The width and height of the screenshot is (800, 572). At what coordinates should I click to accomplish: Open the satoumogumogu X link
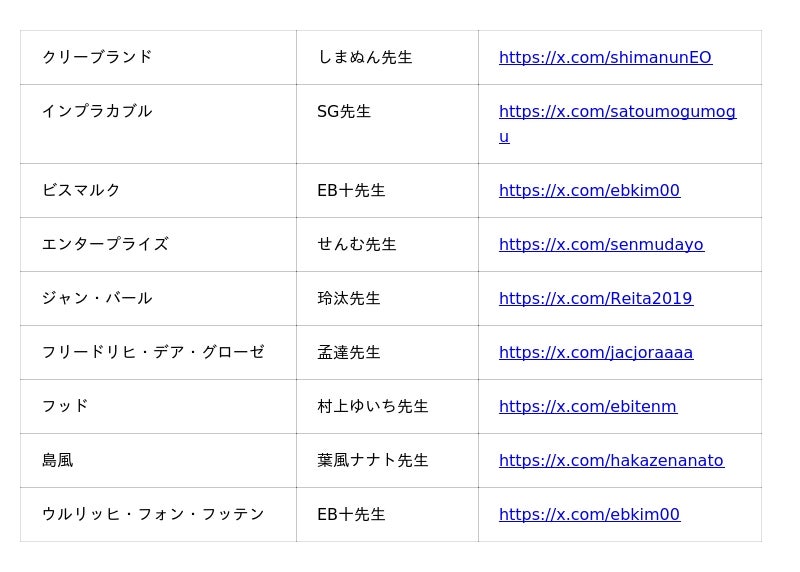pos(617,112)
